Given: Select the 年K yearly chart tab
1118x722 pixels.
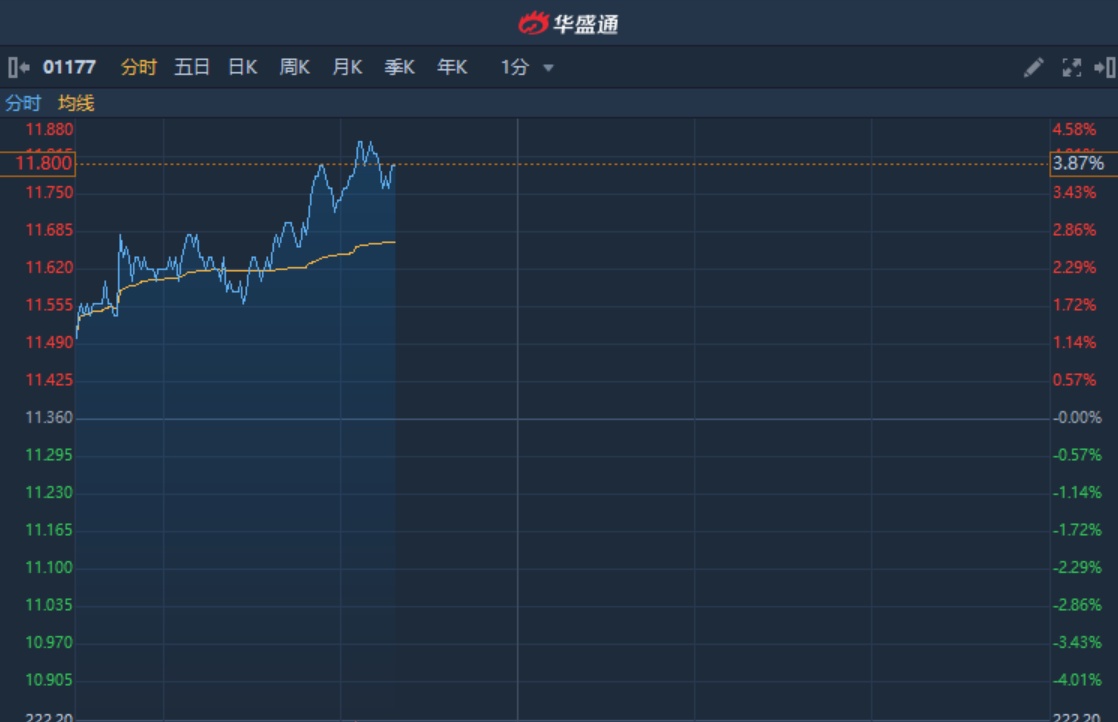Looking at the screenshot, I should click(452, 67).
